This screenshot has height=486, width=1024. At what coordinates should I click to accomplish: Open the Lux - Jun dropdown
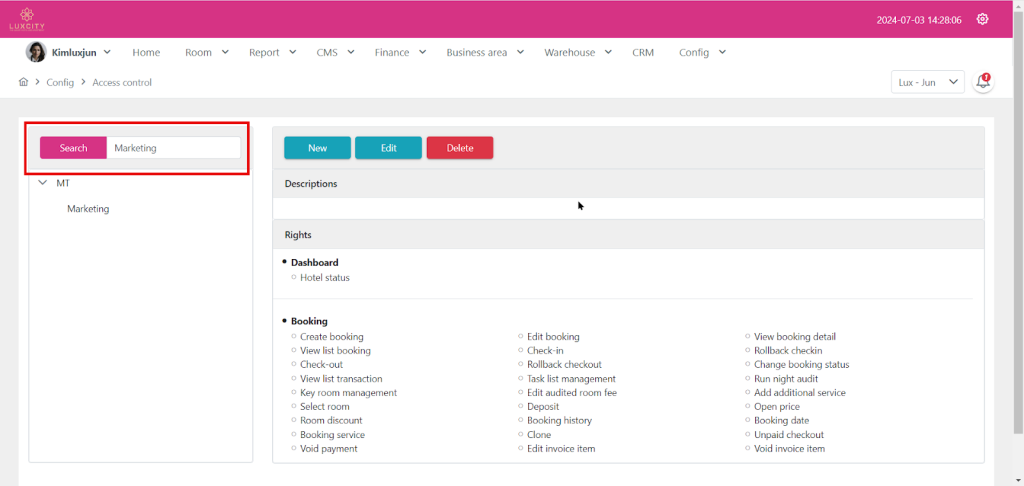click(x=927, y=82)
